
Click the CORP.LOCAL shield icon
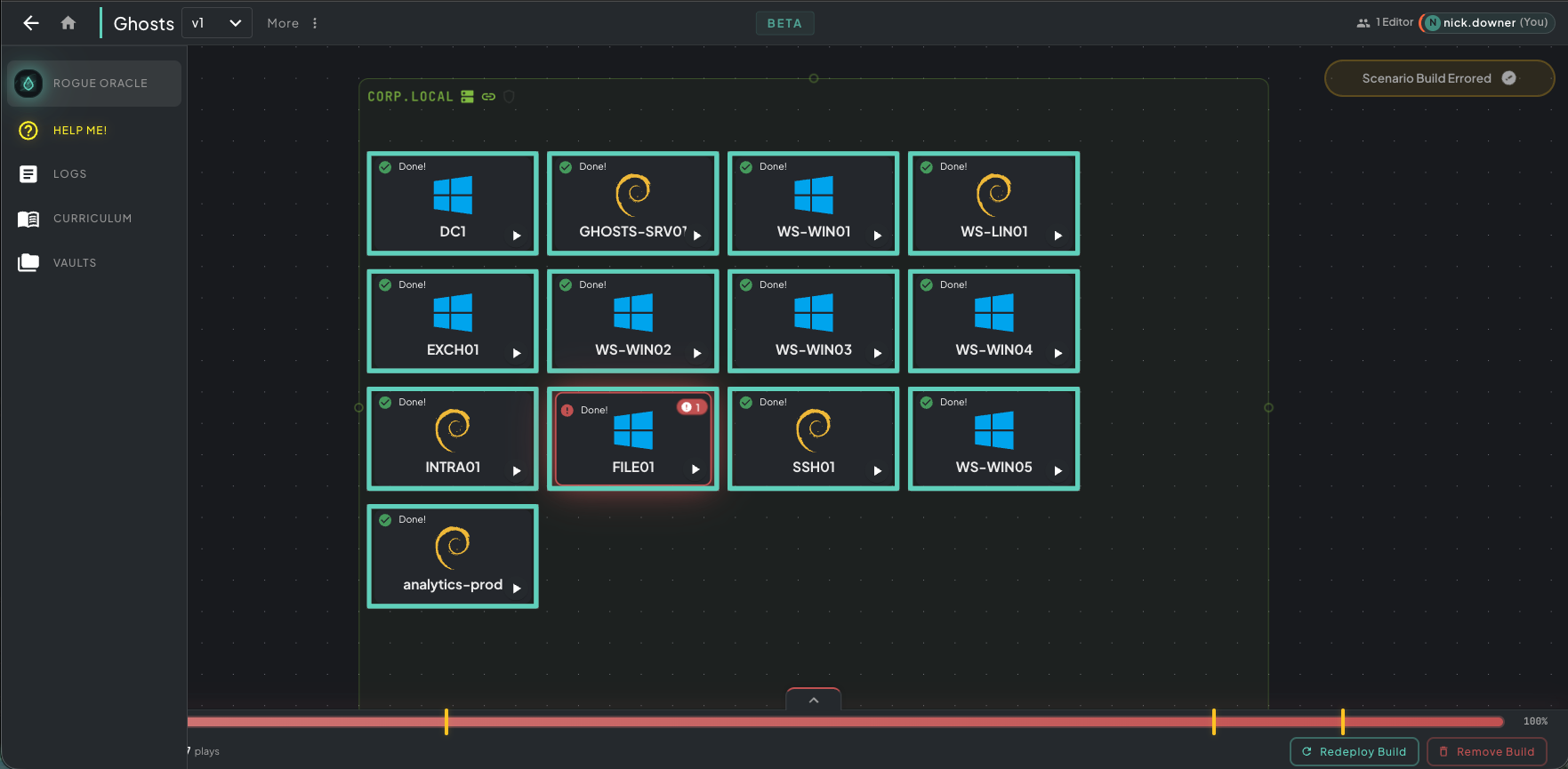click(x=510, y=96)
